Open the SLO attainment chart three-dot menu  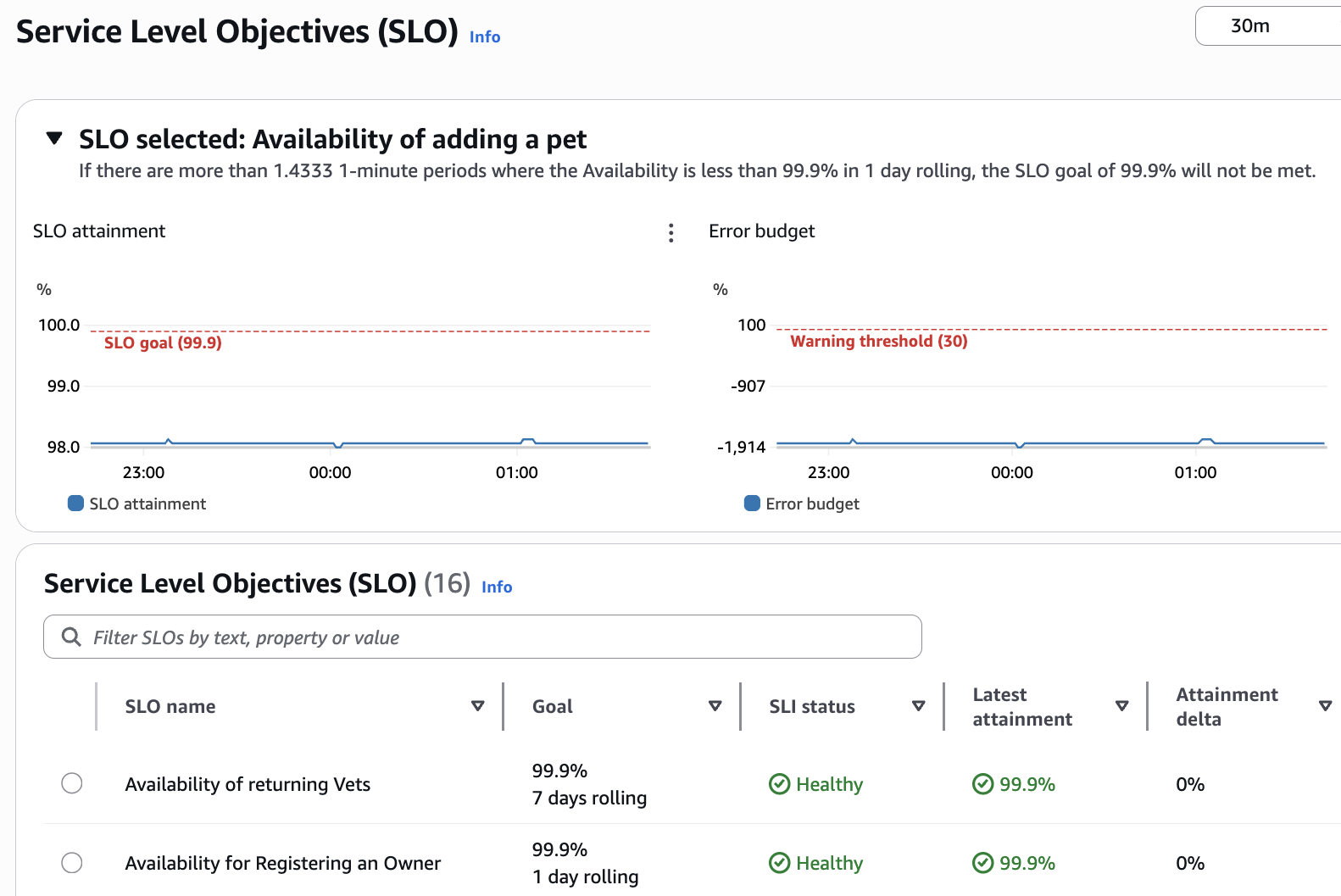coord(670,233)
